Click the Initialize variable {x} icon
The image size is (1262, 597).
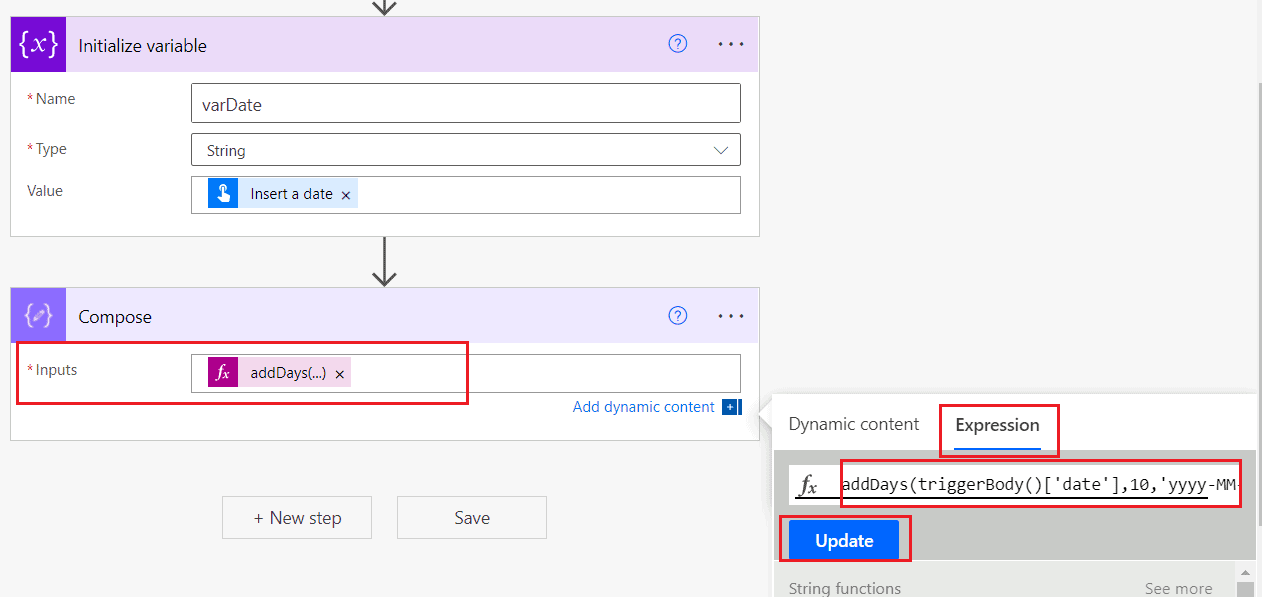(37, 44)
